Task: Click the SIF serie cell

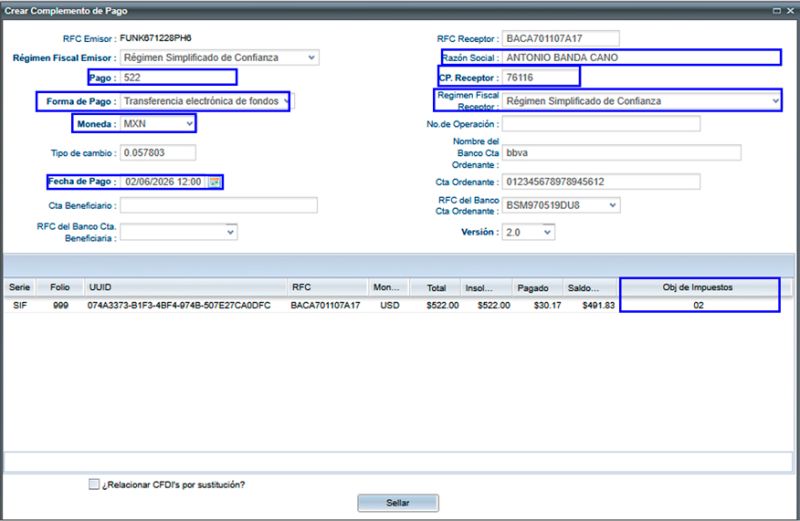Action: [x=20, y=305]
